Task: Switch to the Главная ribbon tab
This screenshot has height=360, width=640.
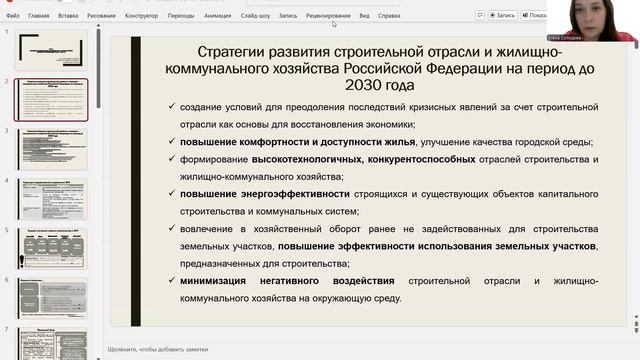Action: tap(38, 16)
